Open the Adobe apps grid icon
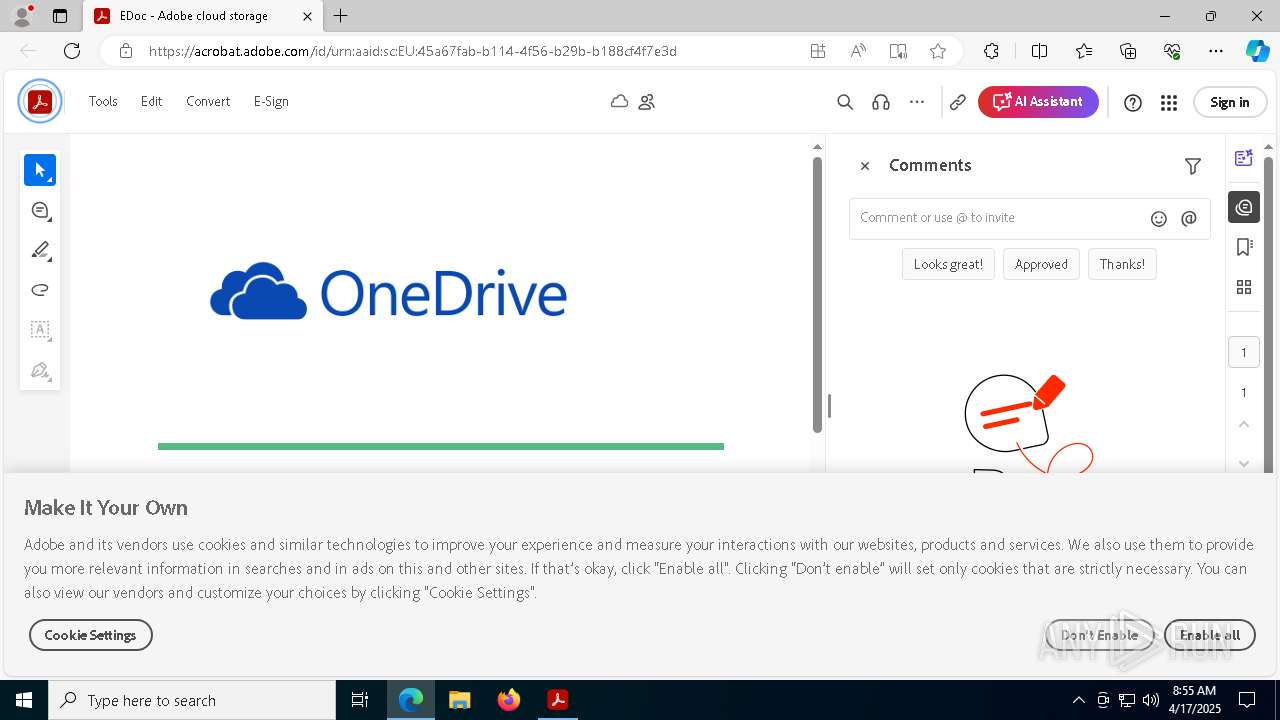 (x=1169, y=102)
